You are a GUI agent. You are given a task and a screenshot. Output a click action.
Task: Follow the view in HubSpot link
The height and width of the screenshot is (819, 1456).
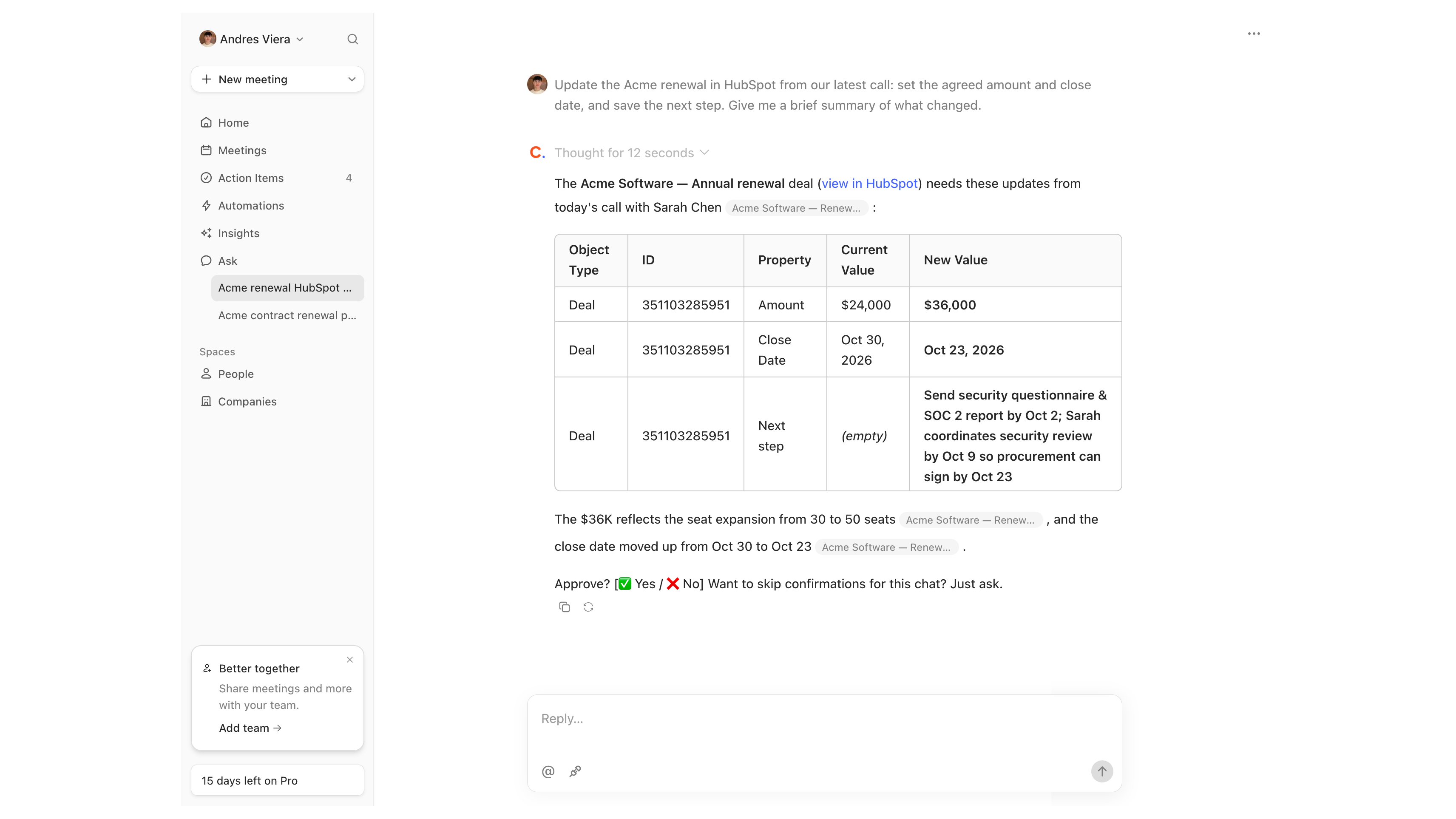(x=869, y=184)
